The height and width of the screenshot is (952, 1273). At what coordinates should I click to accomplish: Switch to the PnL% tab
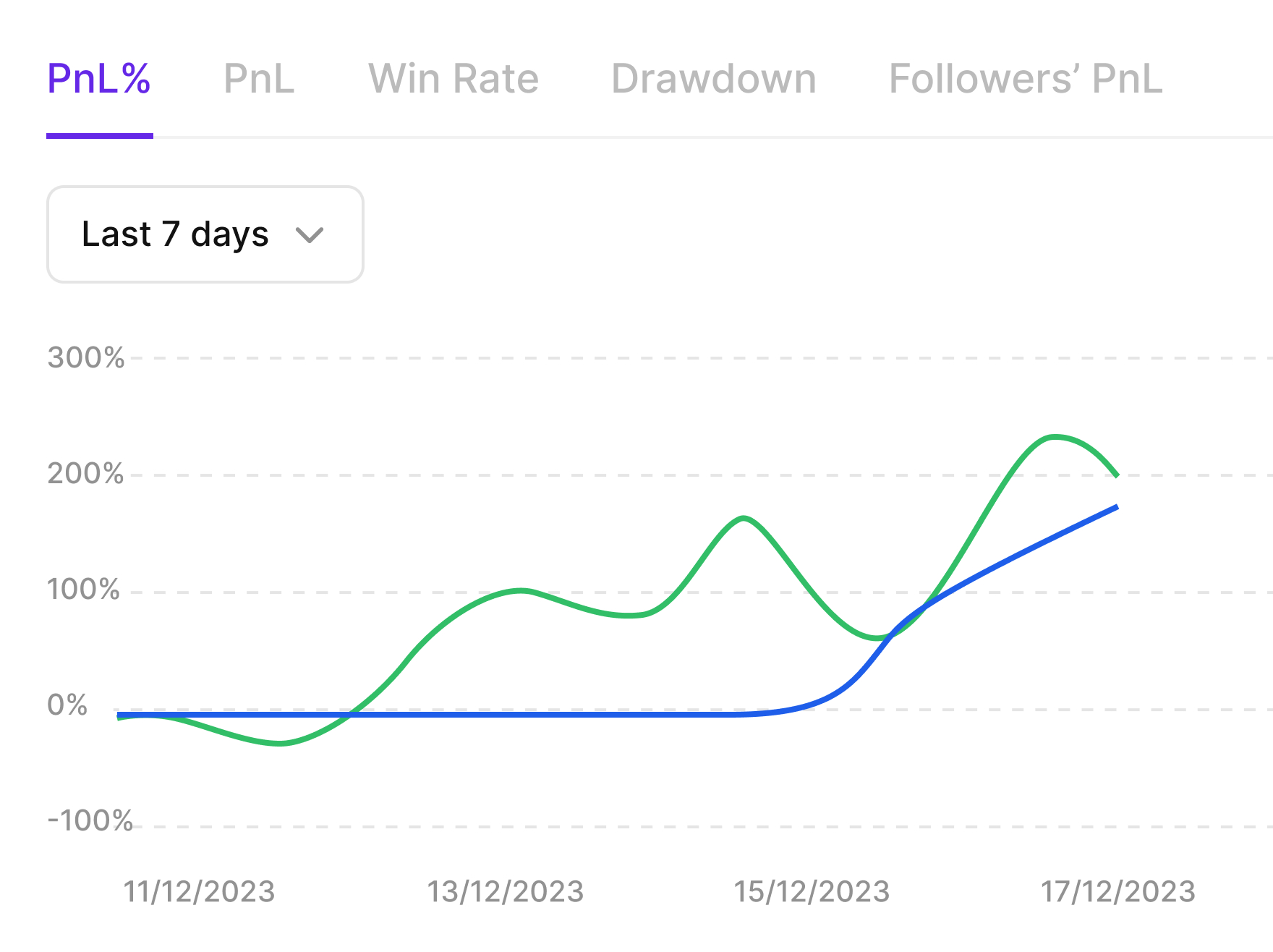pyautogui.click(x=99, y=79)
